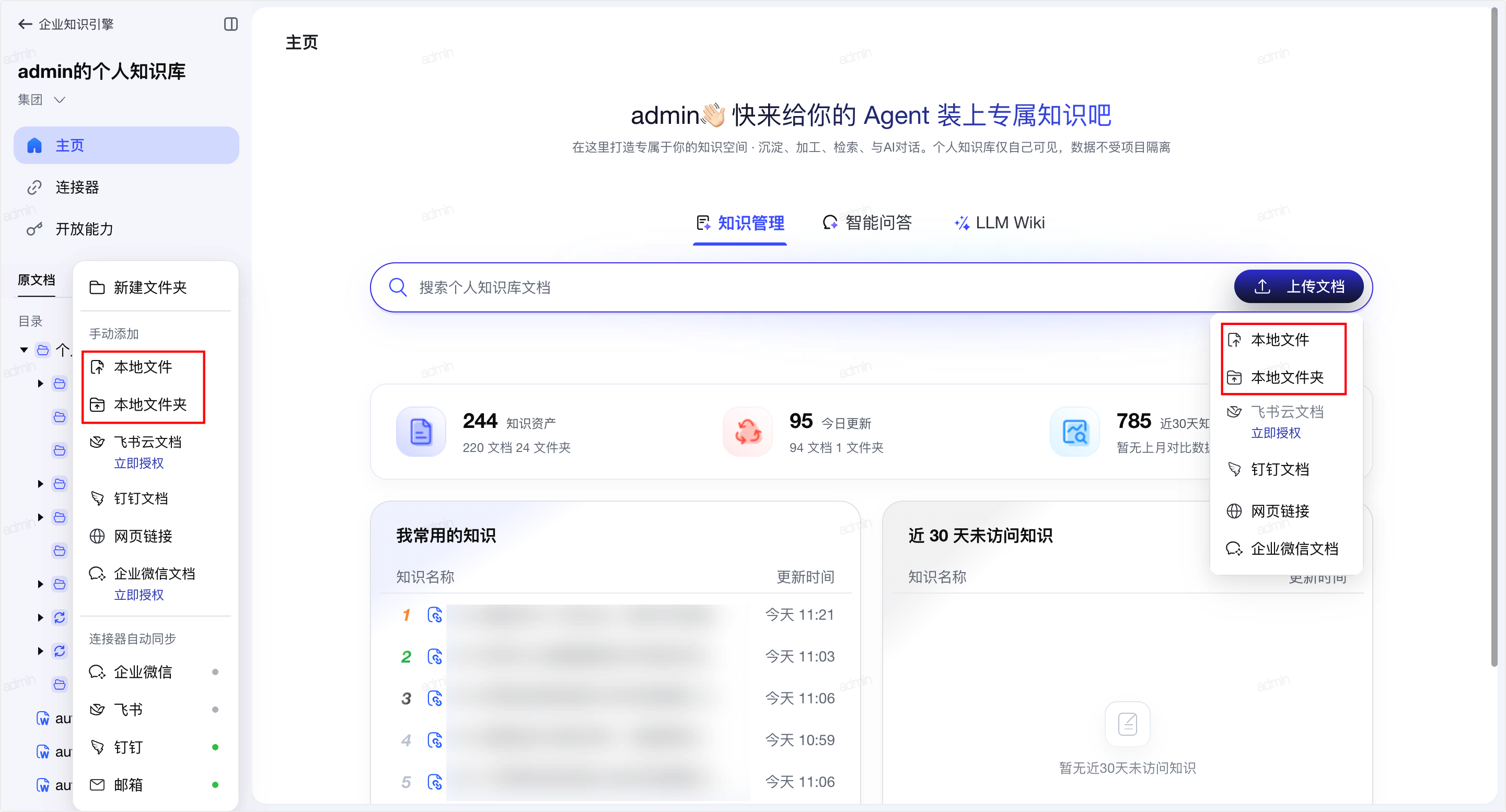Click 立即授权 under 企业微信文档 in left menu
The height and width of the screenshot is (812, 1506).
pyautogui.click(x=139, y=595)
